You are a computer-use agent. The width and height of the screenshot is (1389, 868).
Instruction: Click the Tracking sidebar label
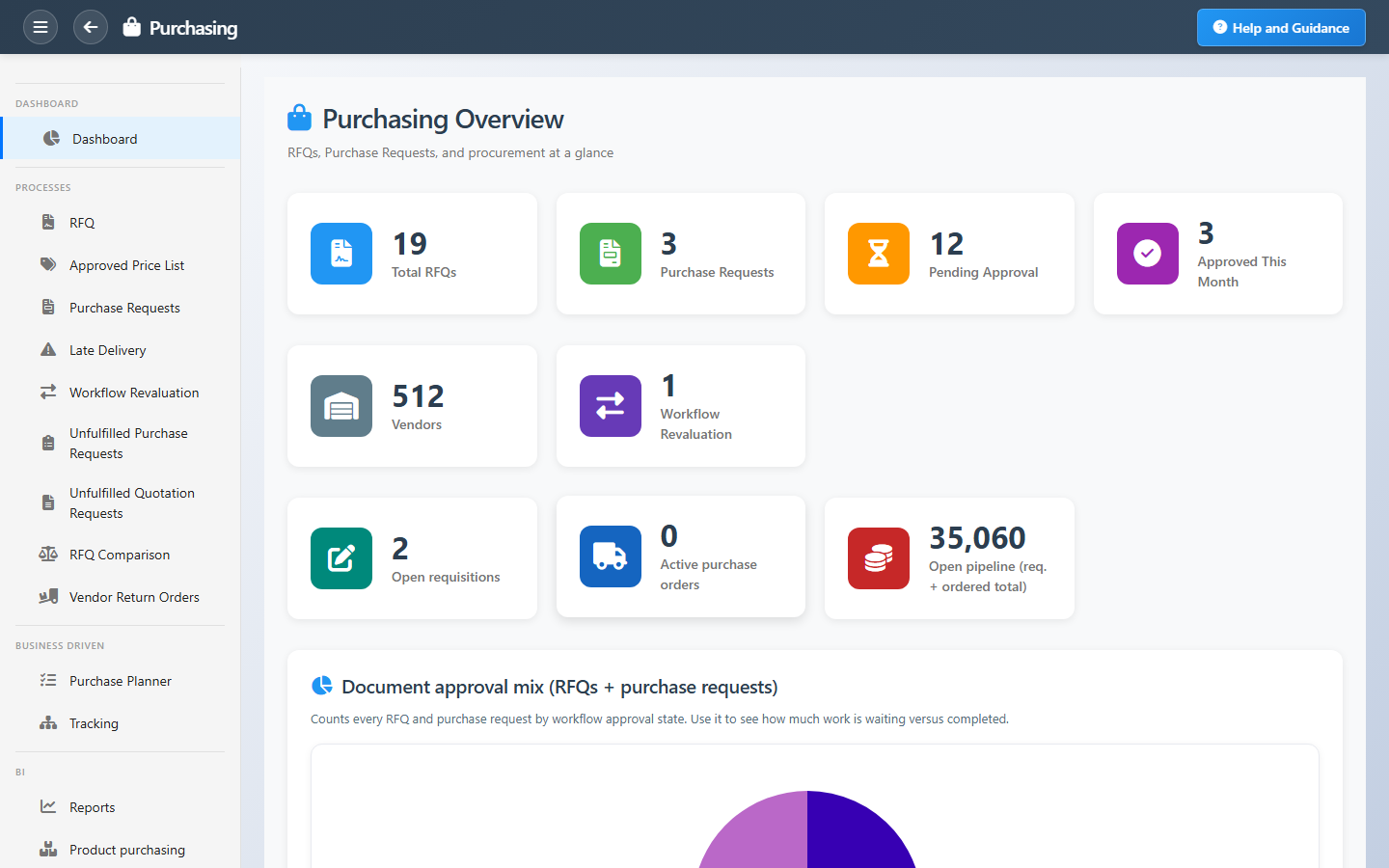[x=94, y=723]
